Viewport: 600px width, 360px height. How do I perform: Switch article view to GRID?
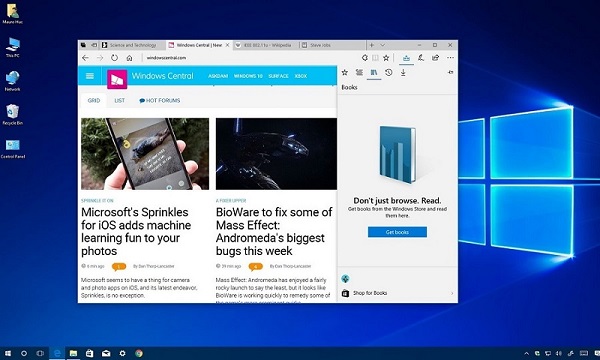(x=94, y=100)
